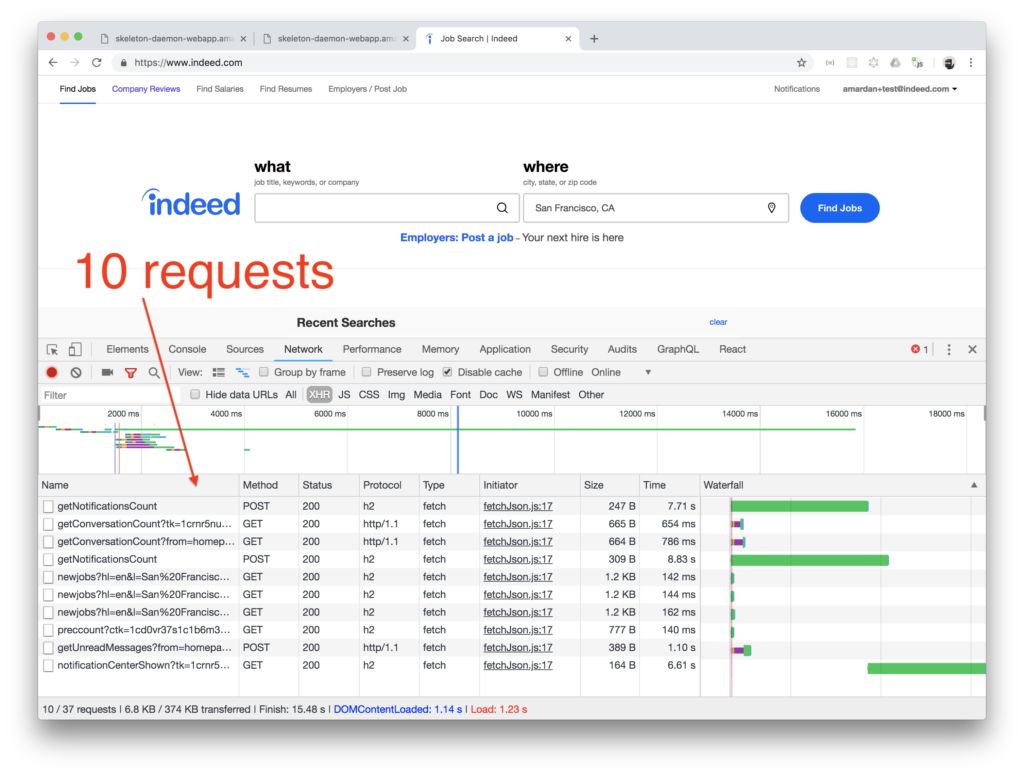Clear recent searches link
The width and height of the screenshot is (1024, 774).
coord(718,322)
